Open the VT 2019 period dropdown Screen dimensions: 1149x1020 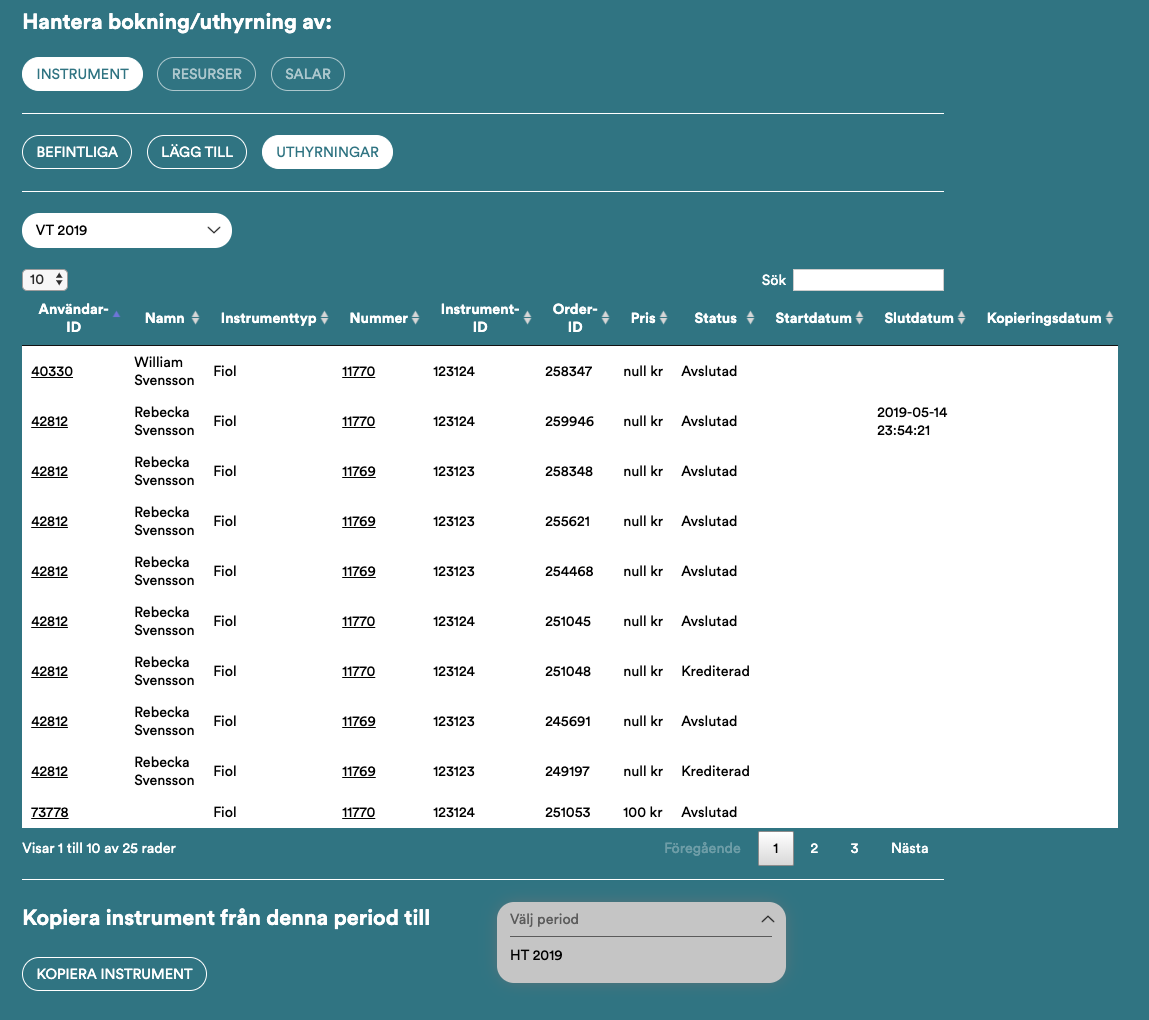[127, 230]
